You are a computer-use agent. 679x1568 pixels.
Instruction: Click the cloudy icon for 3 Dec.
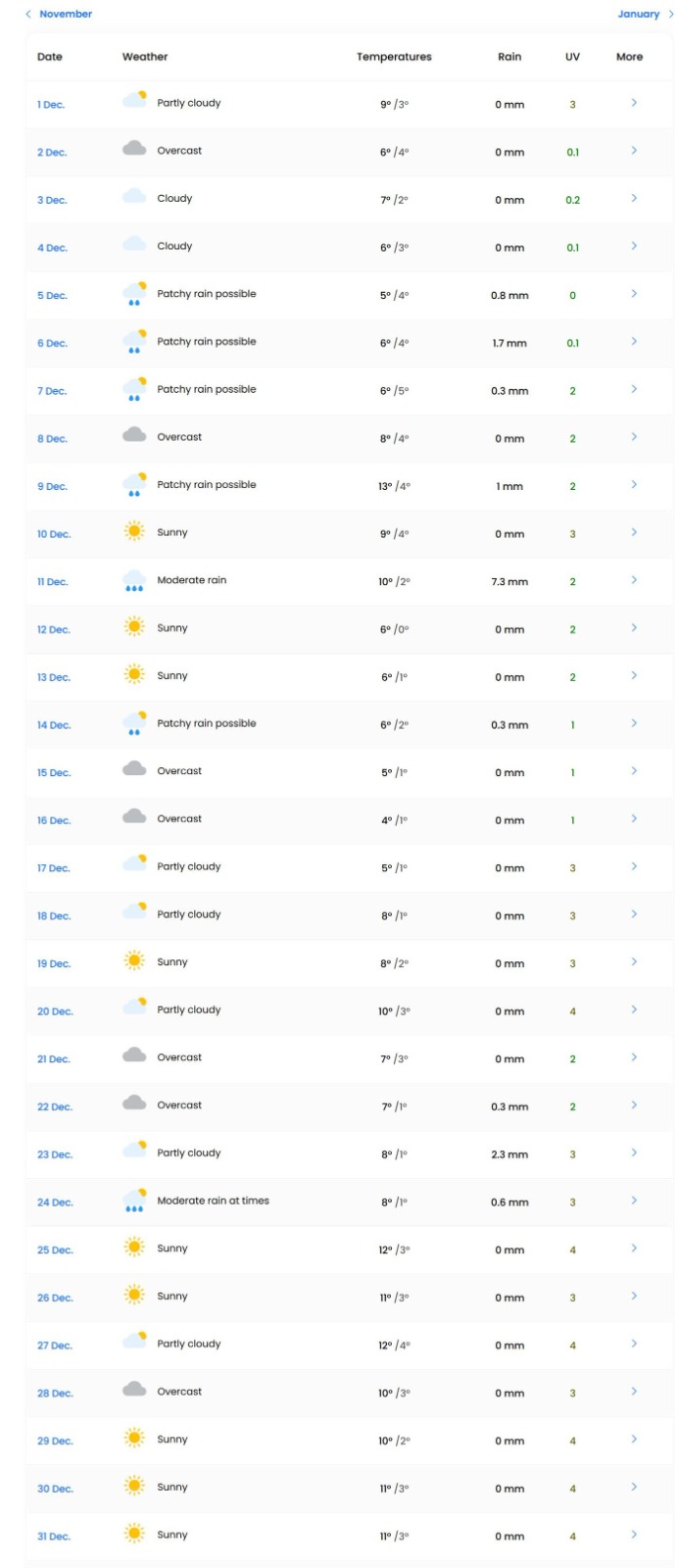pyautogui.click(x=134, y=197)
